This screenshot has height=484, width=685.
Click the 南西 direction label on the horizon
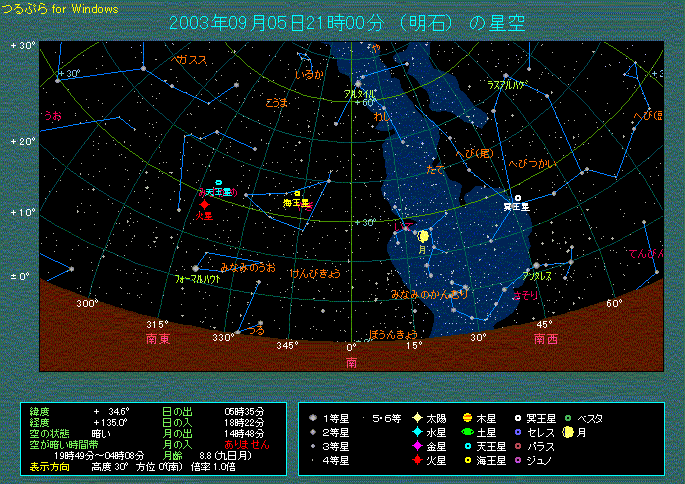click(x=545, y=339)
